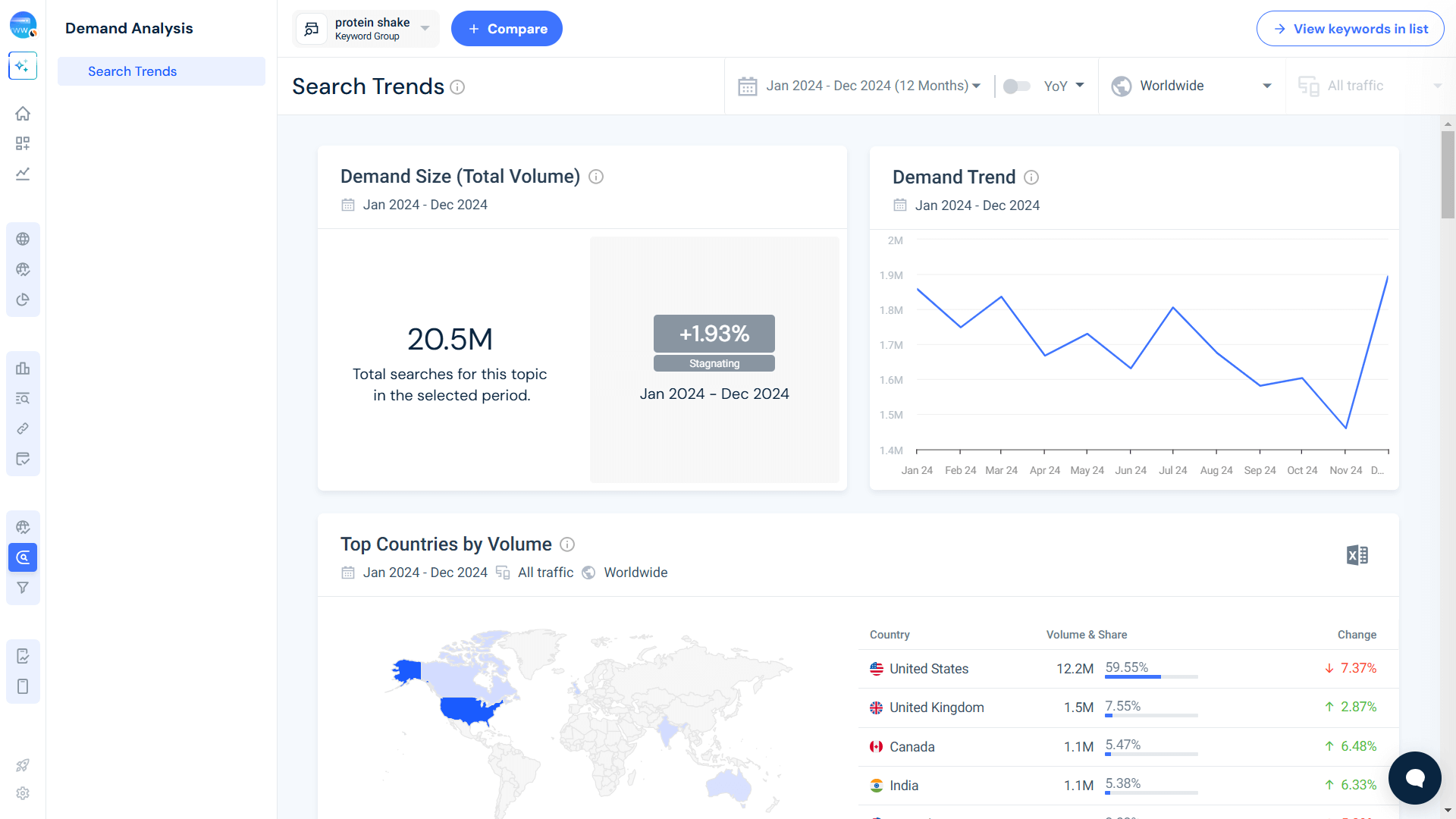Screen dimensions: 1456x819
Task: Click United States share progress bar
Action: point(1151,676)
